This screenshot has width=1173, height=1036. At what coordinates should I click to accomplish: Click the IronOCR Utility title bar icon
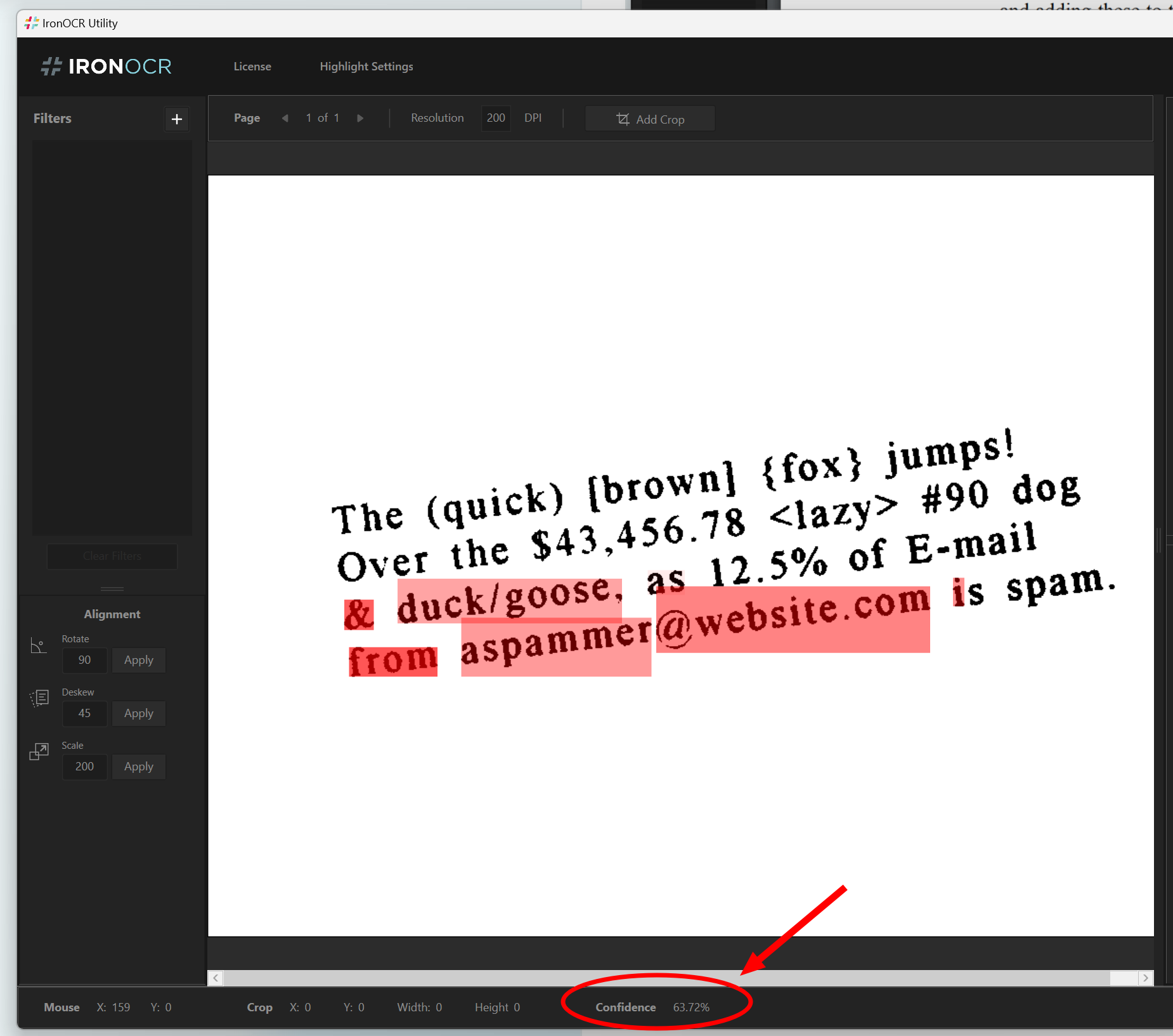point(31,23)
